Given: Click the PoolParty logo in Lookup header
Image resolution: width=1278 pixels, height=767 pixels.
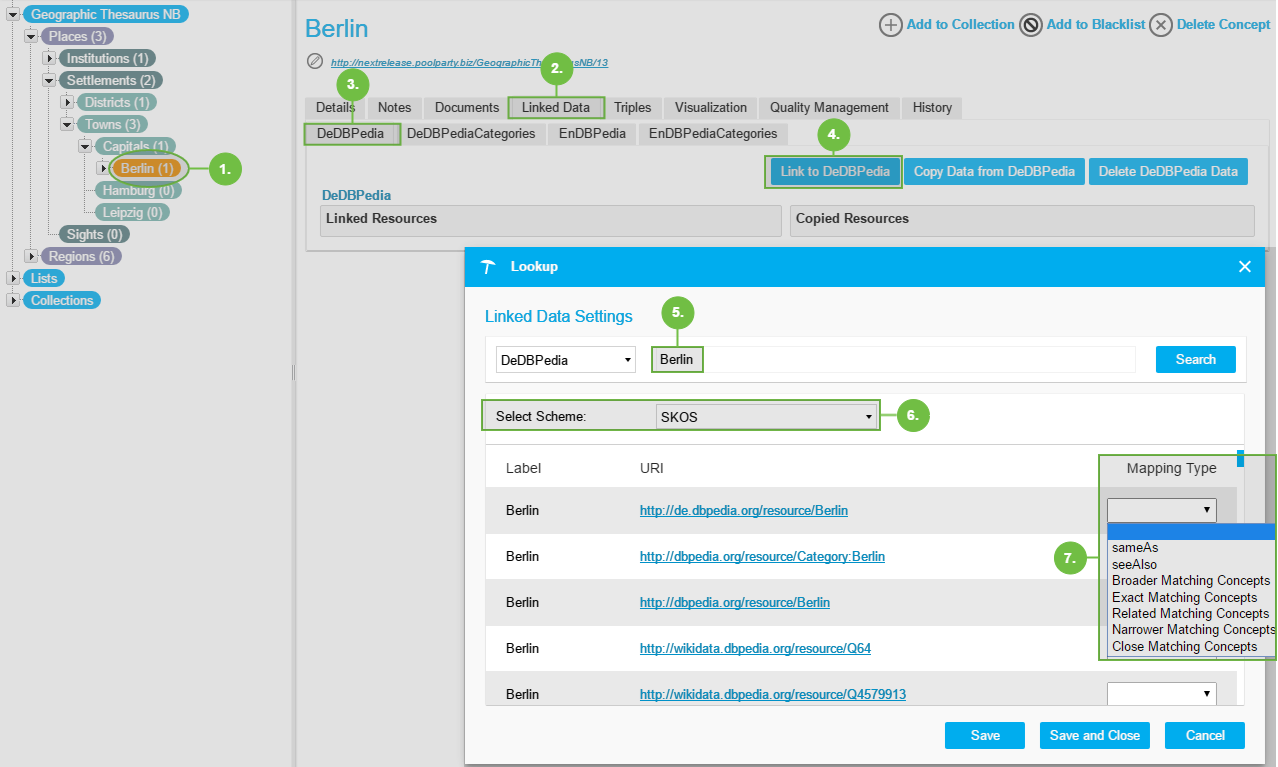Looking at the screenshot, I should 488,267.
